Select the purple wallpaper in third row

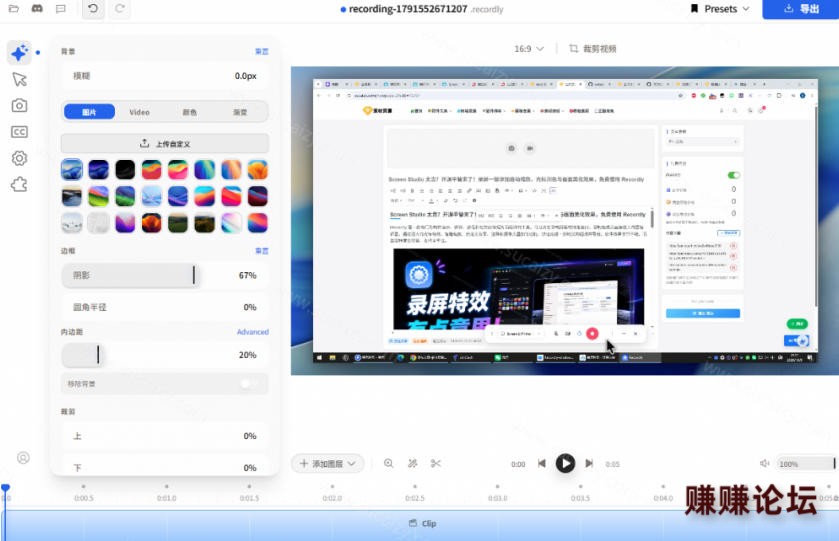(125, 223)
